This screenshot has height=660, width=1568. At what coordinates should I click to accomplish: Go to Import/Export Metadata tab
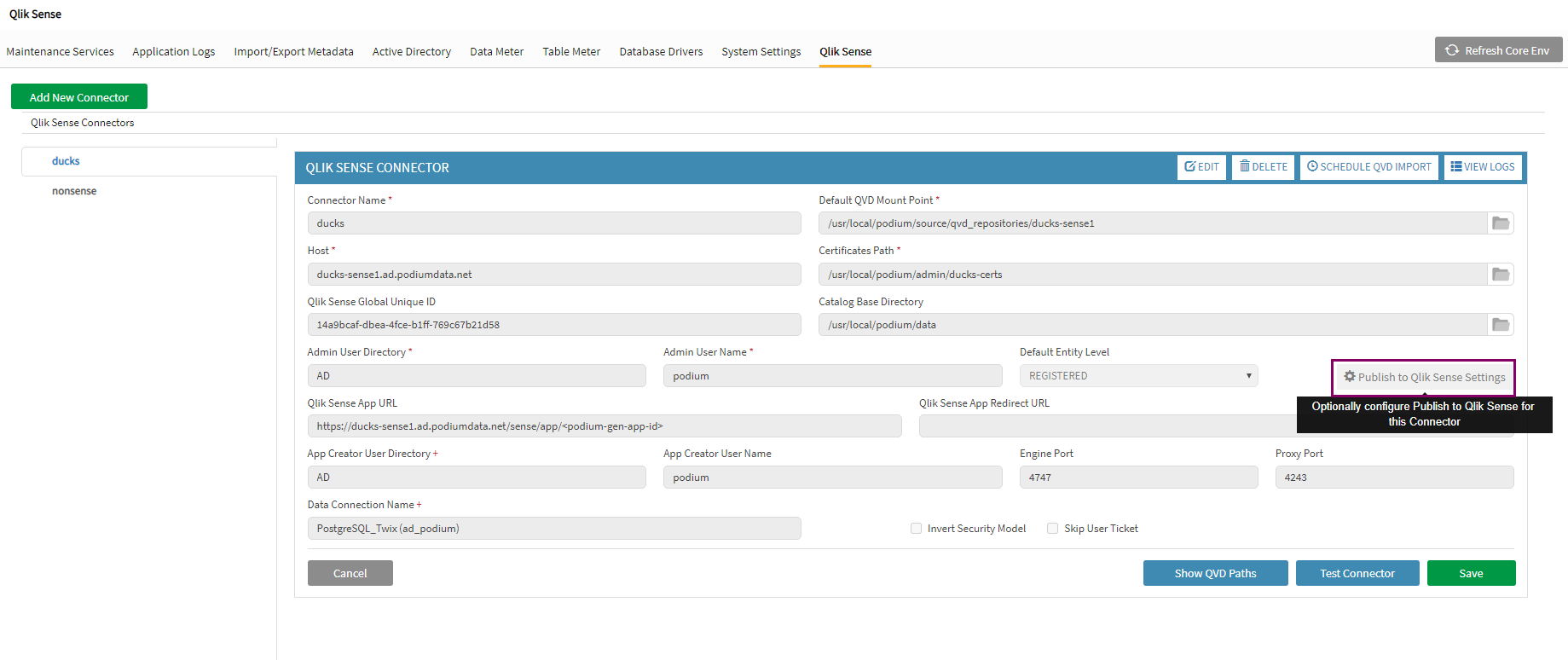[x=293, y=52]
